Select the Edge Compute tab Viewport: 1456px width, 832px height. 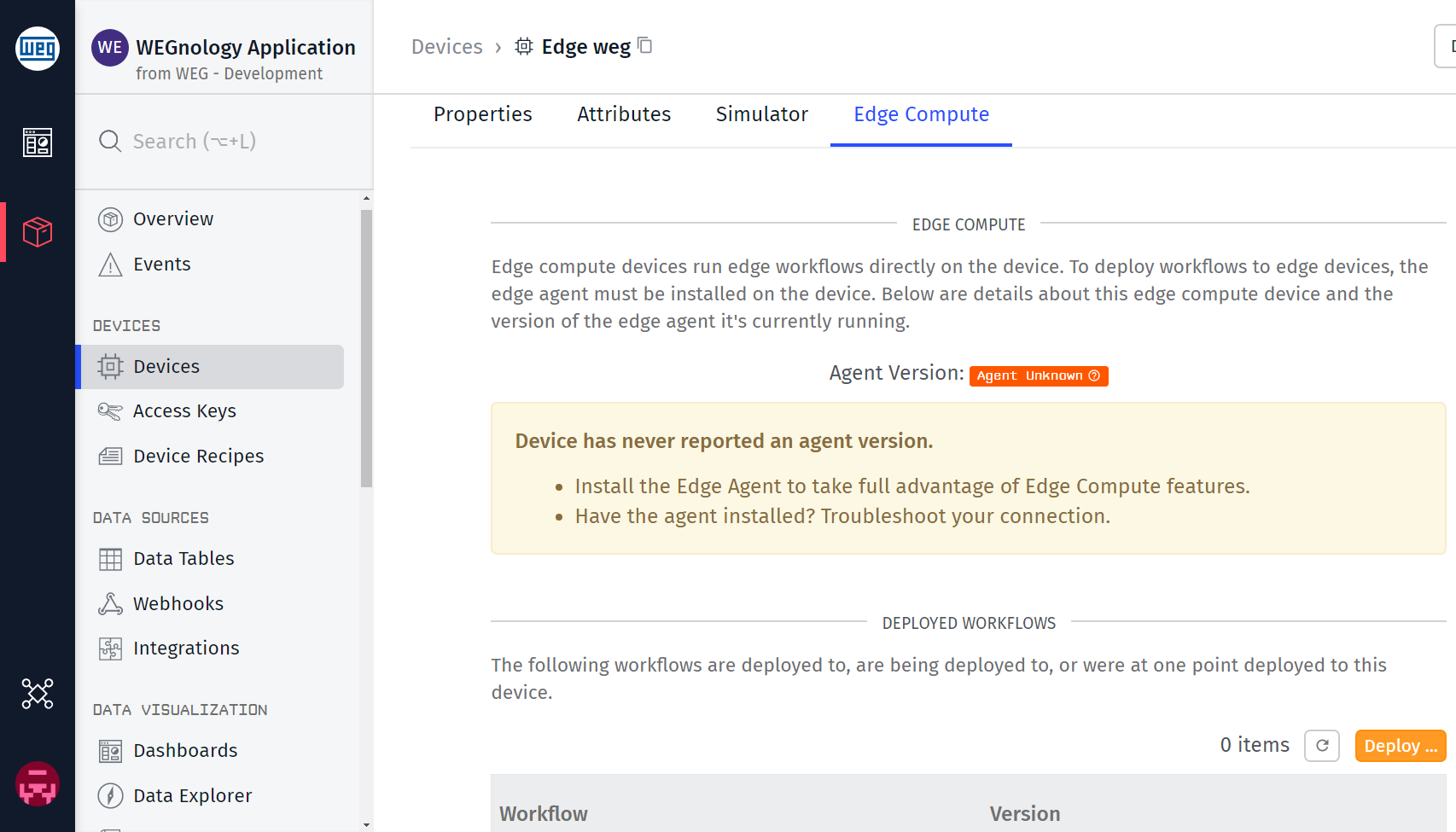[x=922, y=114]
